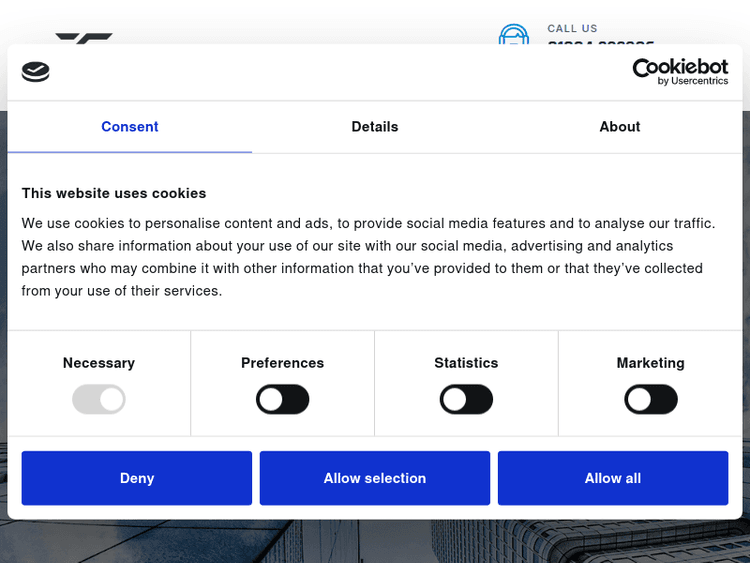750x563 pixels.
Task: Click the headset call icon
Action: tap(513, 35)
